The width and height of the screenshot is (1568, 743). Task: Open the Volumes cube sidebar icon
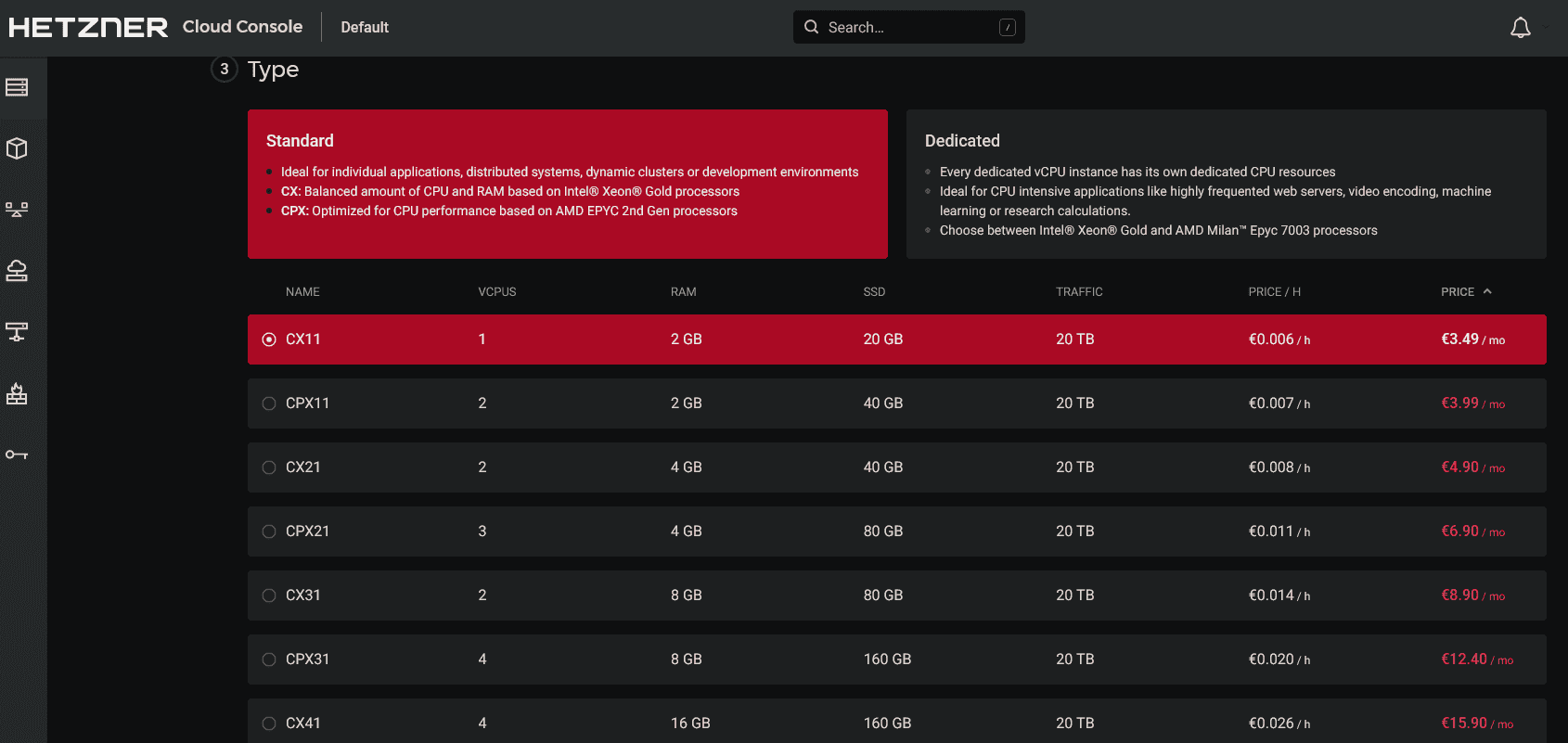point(17,148)
